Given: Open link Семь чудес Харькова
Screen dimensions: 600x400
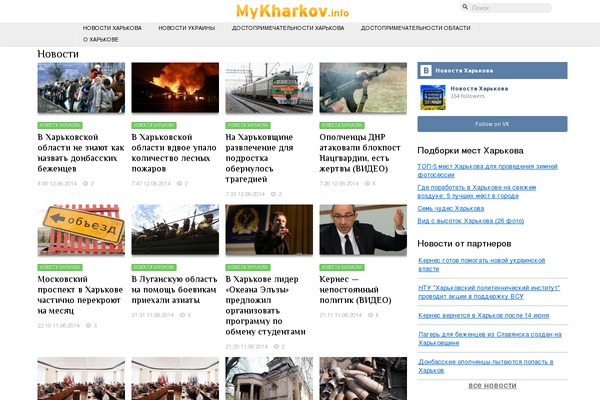Looking at the screenshot, I should 450,208.
